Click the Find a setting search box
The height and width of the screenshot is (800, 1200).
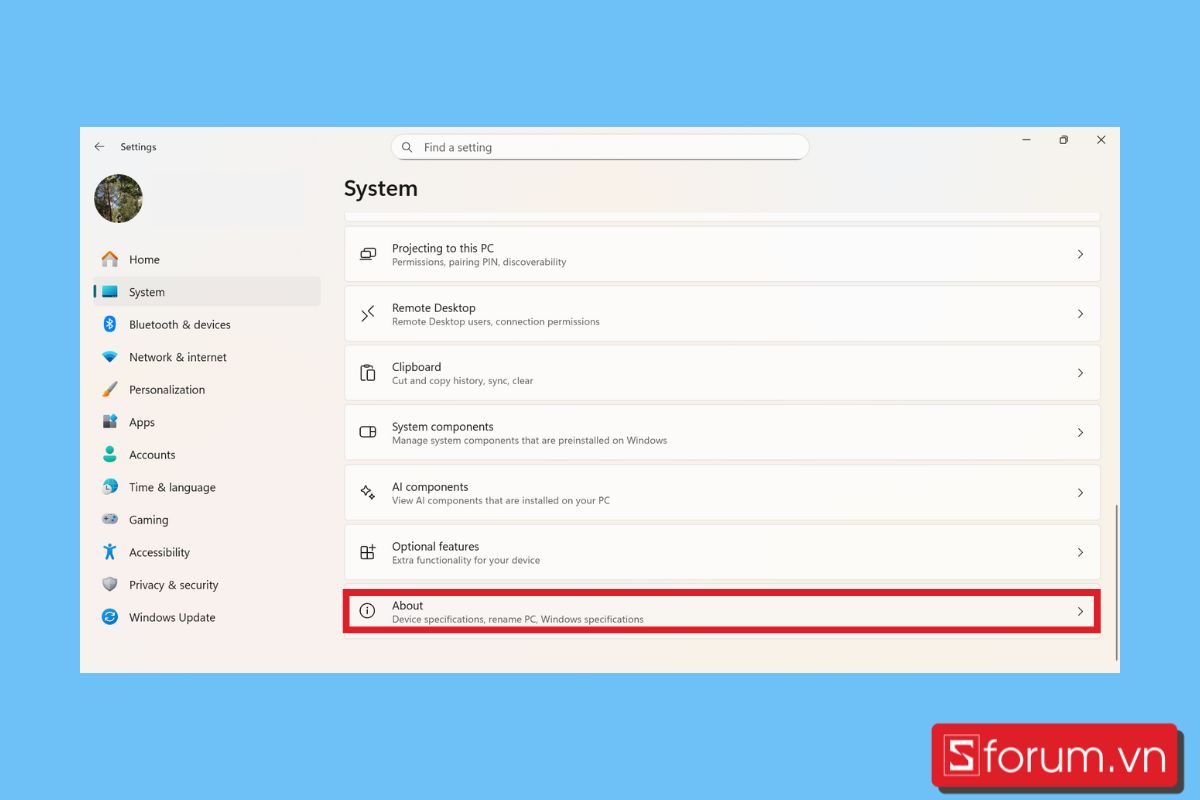(x=600, y=147)
